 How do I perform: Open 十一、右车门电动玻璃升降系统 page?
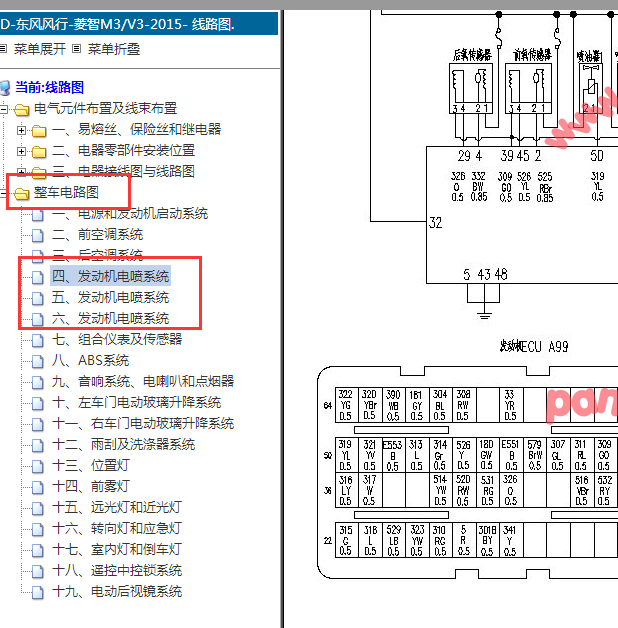click(x=143, y=423)
